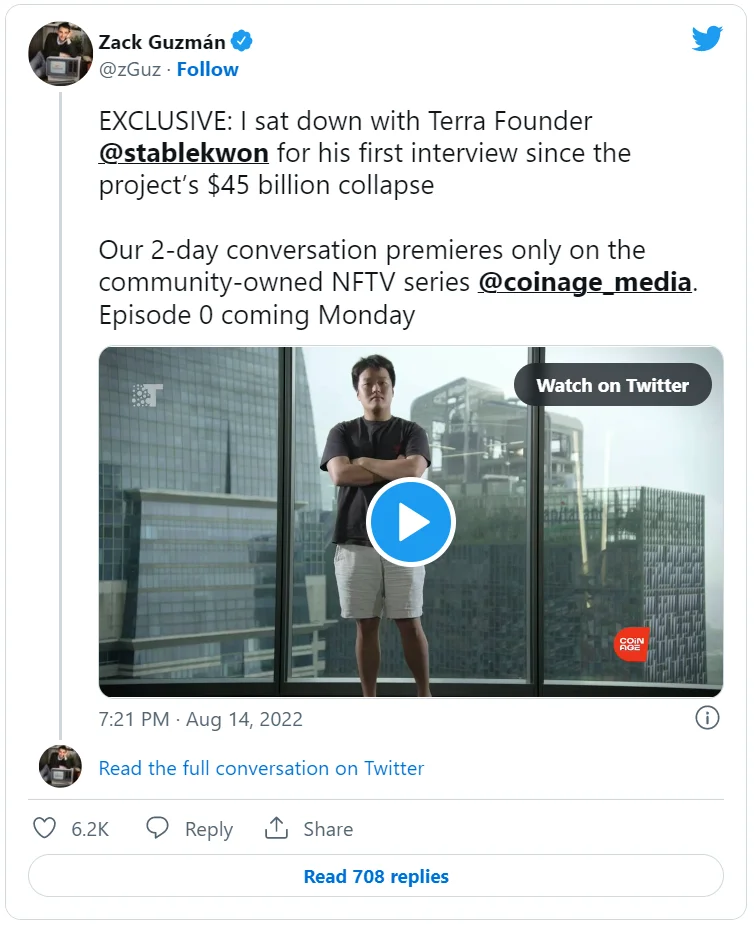Open the @coinage_media mention link
This screenshot has width=754, height=926.
click(x=585, y=282)
